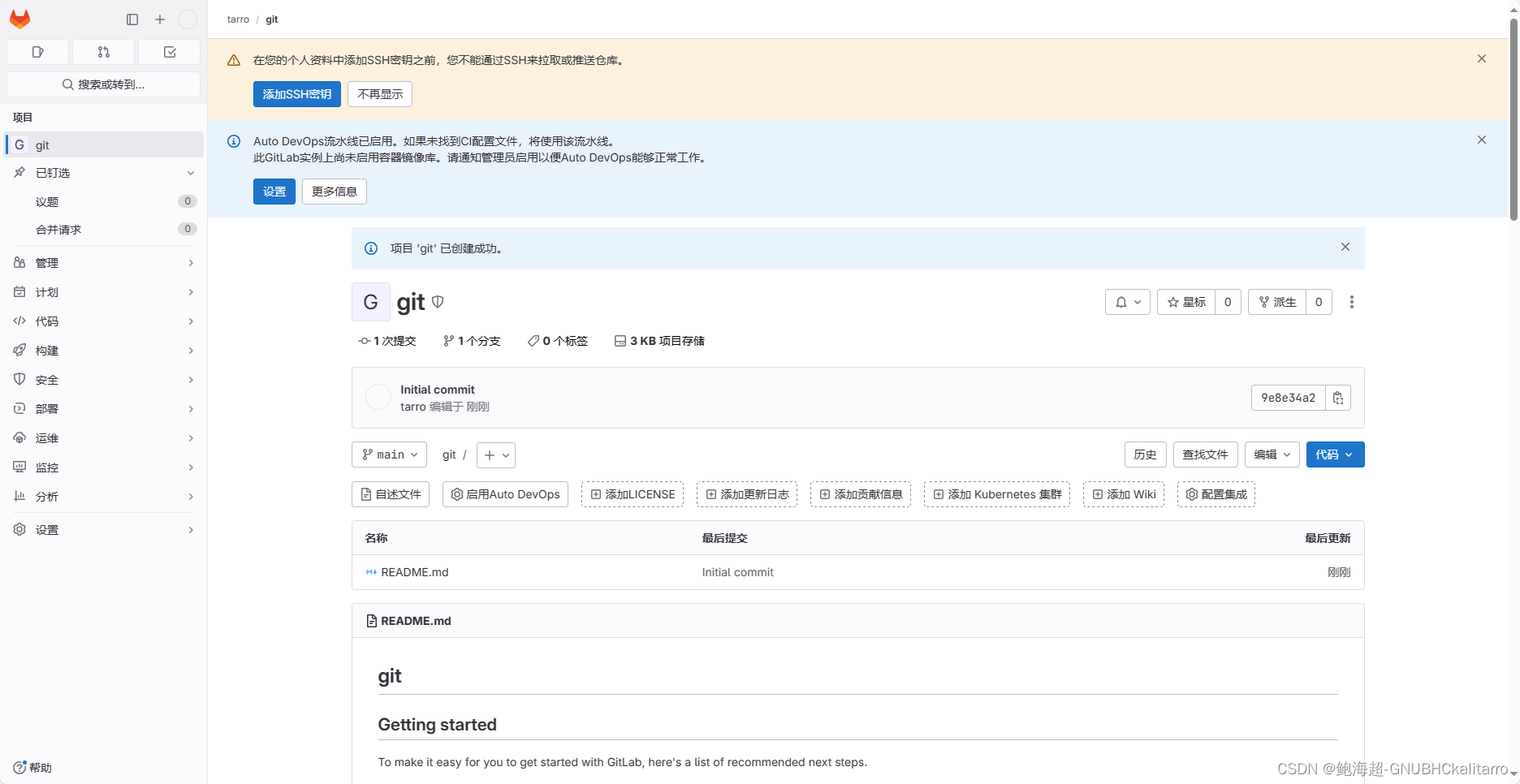Dismiss the project created success alert
This screenshot has width=1520, height=784.
tap(1345, 247)
